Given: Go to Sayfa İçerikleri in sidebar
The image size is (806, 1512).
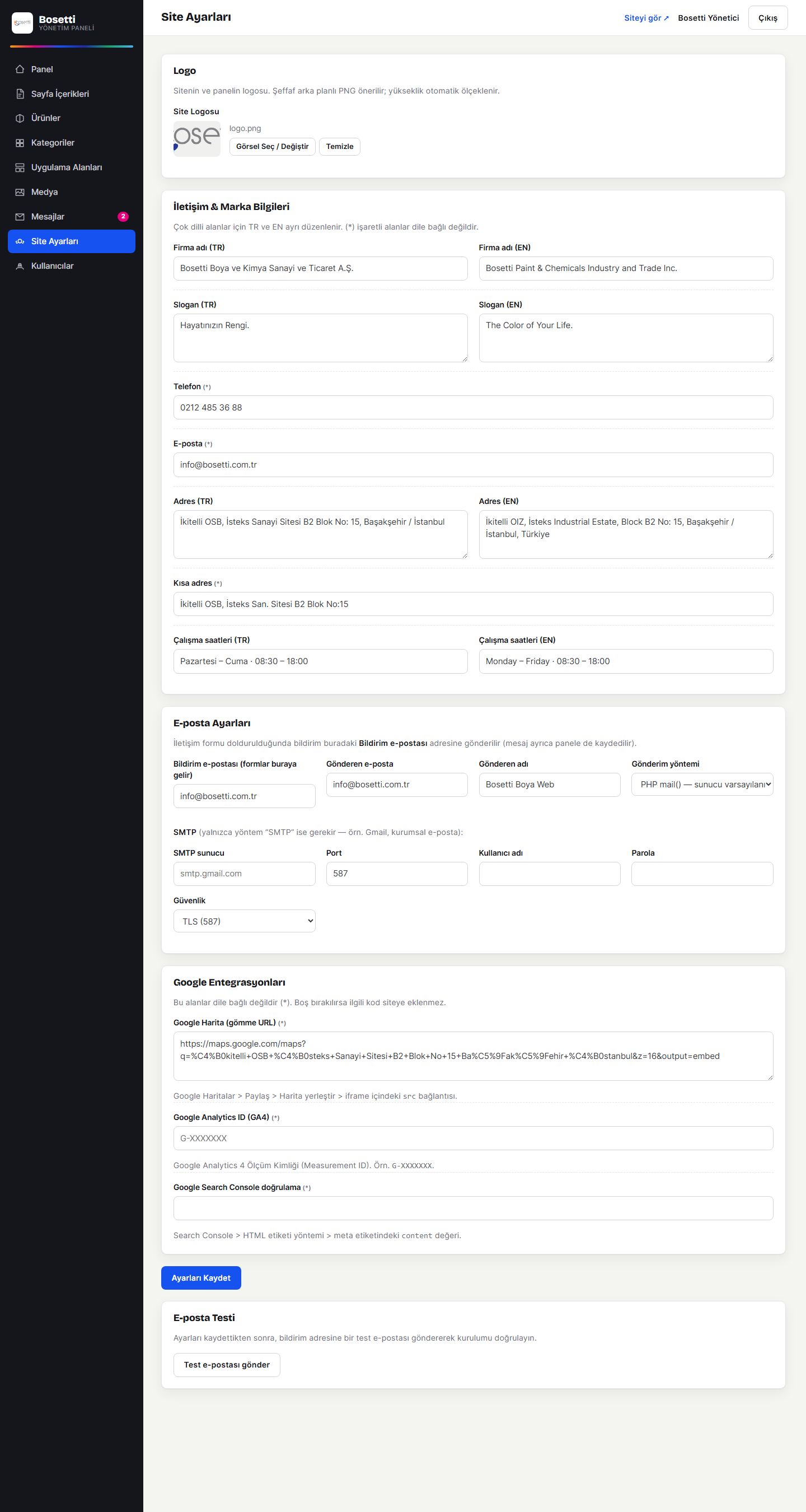Looking at the screenshot, I should (72, 94).
